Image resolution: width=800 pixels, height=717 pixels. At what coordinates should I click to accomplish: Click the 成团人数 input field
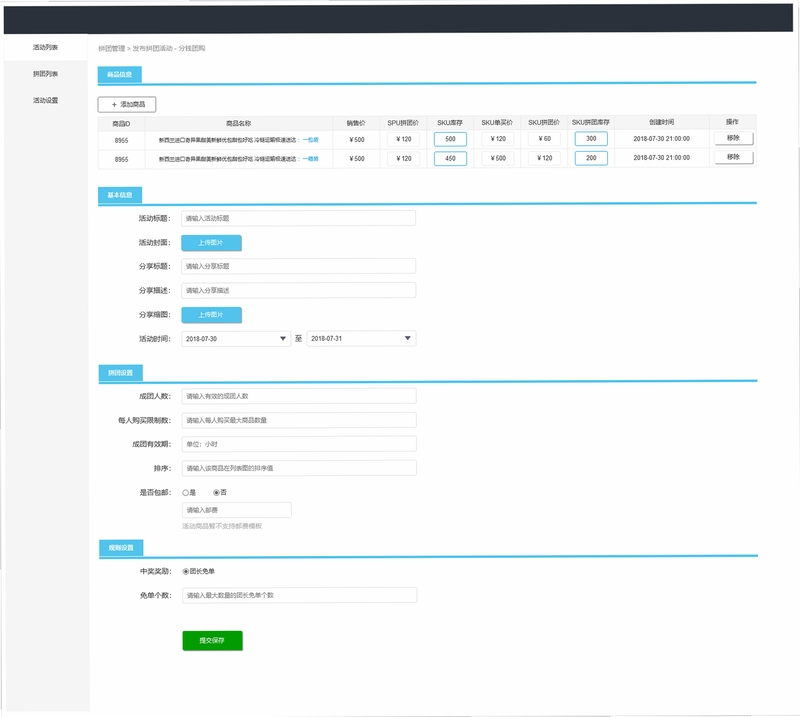click(299, 396)
